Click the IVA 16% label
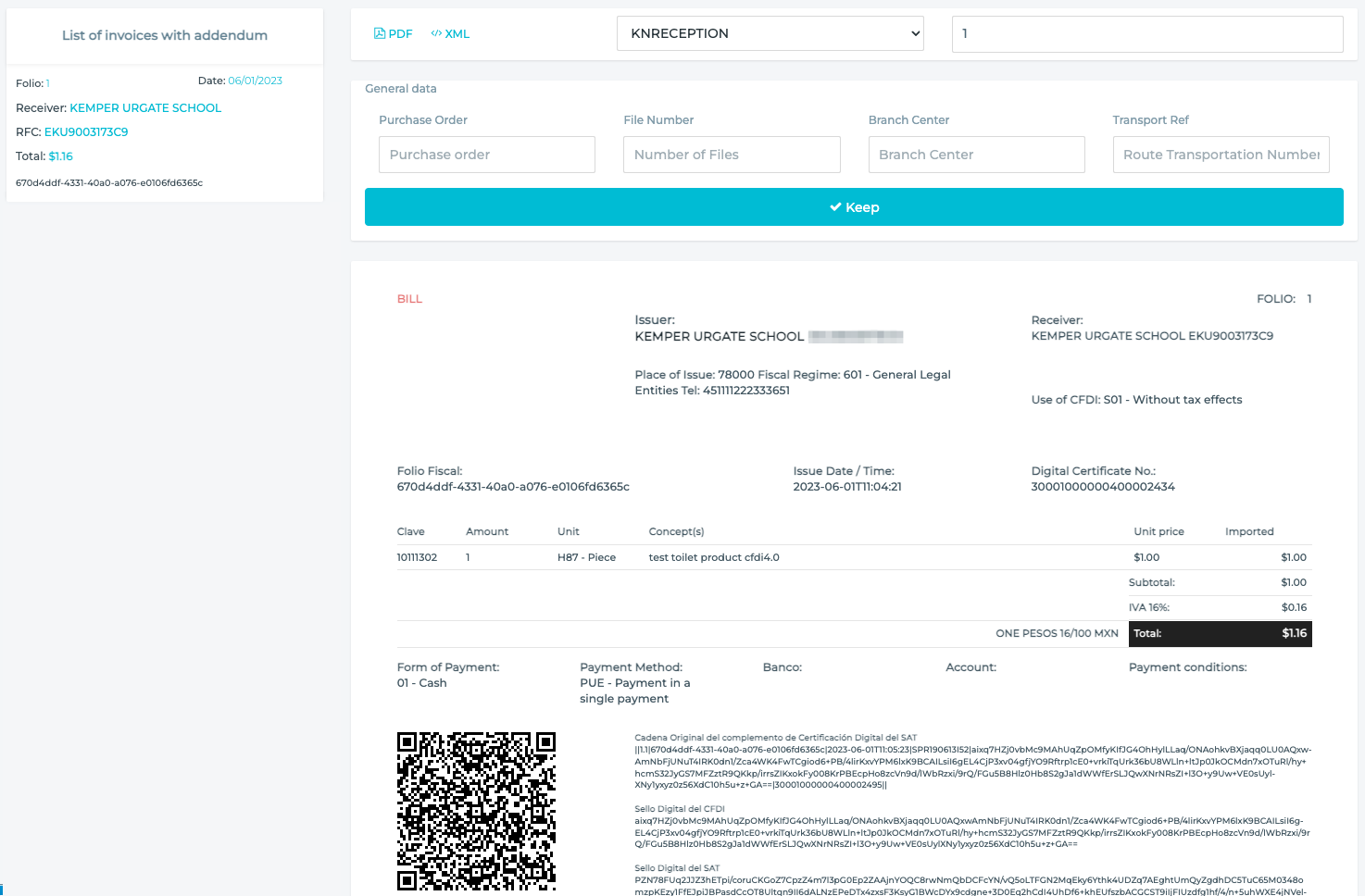This screenshot has height=896, width=1365. [x=1149, y=607]
